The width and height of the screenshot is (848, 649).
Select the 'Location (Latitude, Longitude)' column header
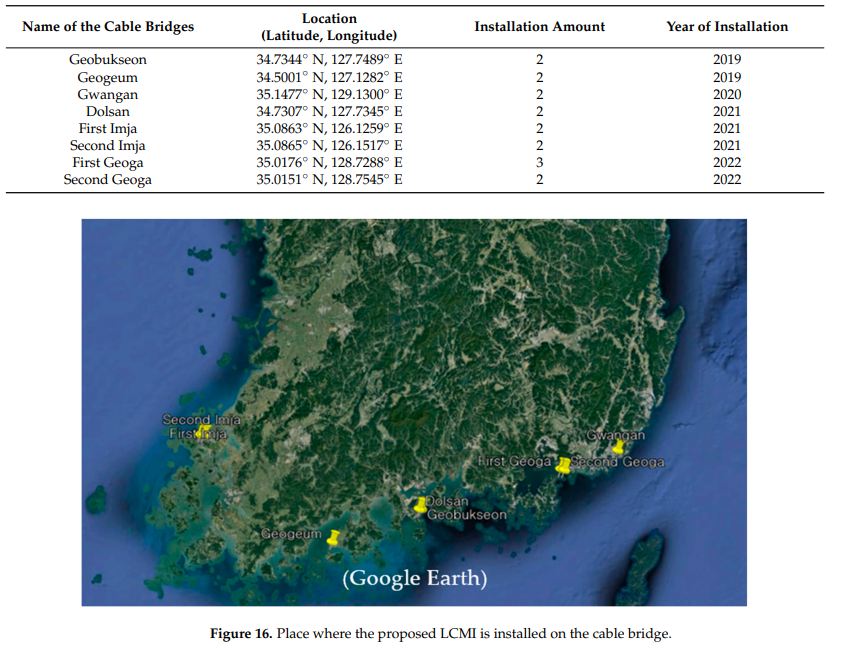click(329, 27)
